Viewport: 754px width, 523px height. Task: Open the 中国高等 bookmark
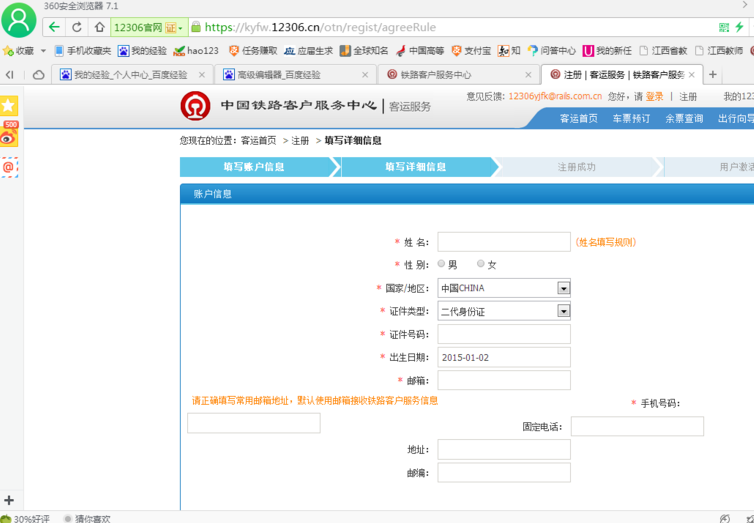point(419,50)
